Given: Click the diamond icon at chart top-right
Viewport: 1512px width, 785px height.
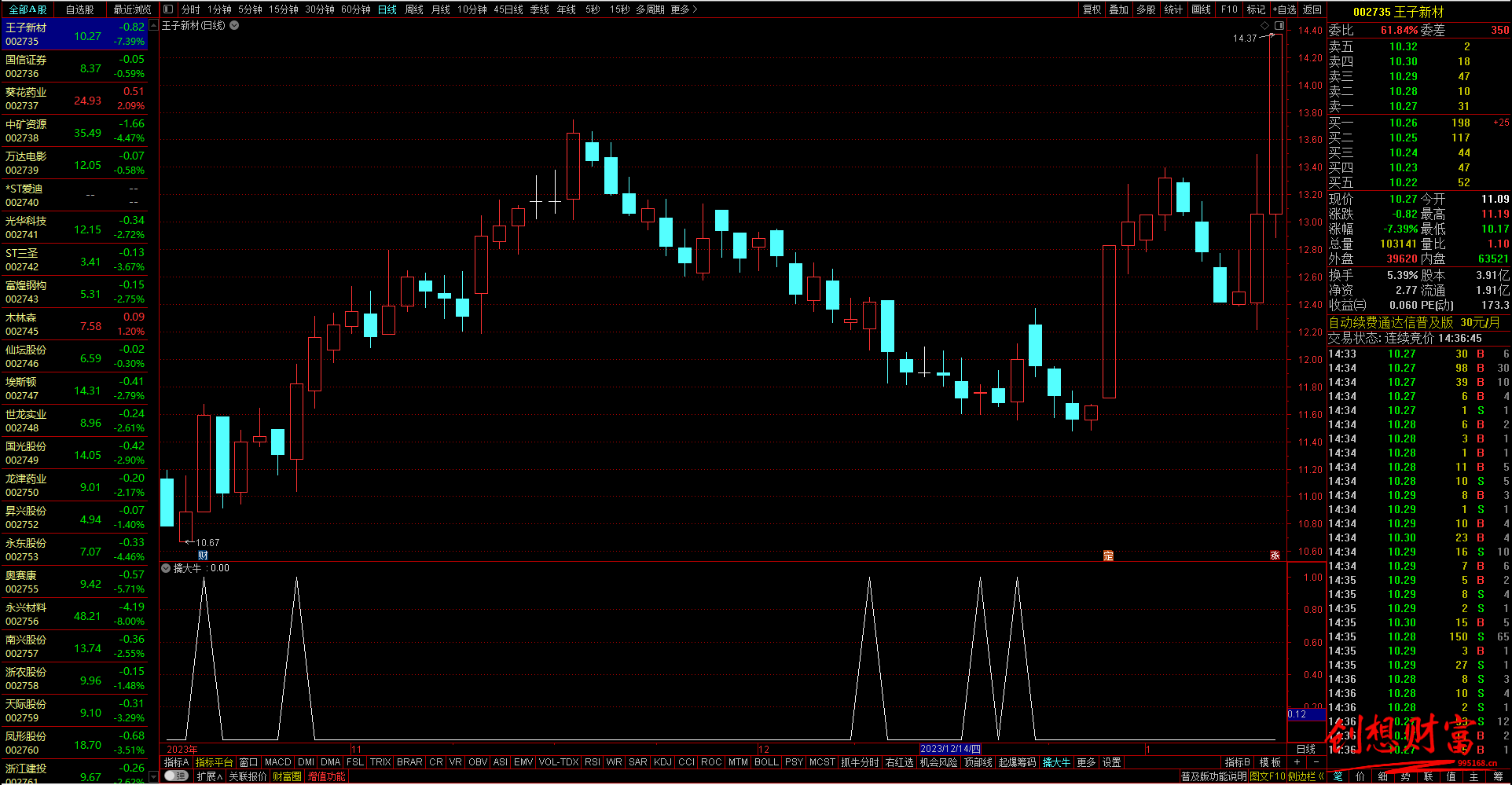Looking at the screenshot, I should coord(1264,26).
